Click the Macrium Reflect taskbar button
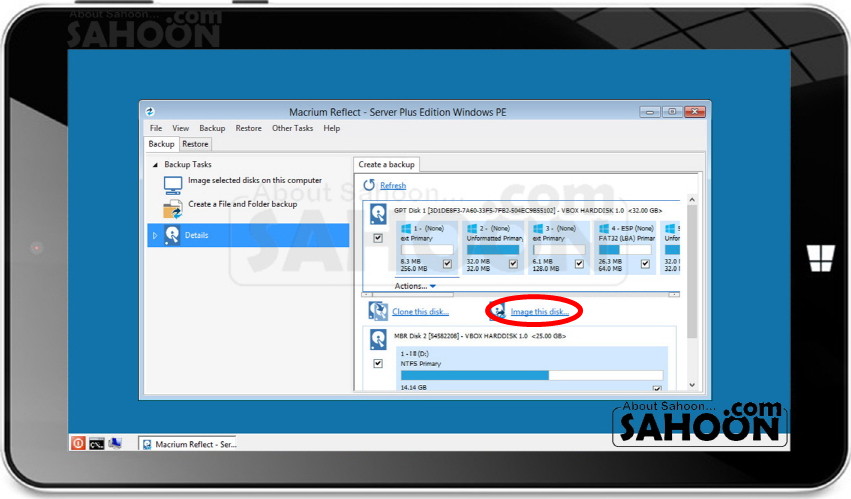This screenshot has height=499, width=851. point(189,444)
